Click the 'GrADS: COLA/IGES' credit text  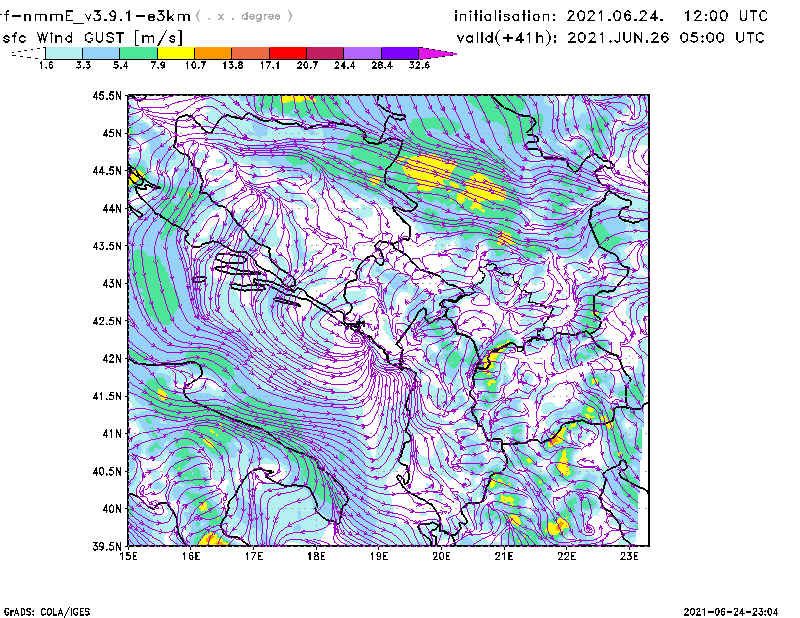pyautogui.click(x=46, y=612)
